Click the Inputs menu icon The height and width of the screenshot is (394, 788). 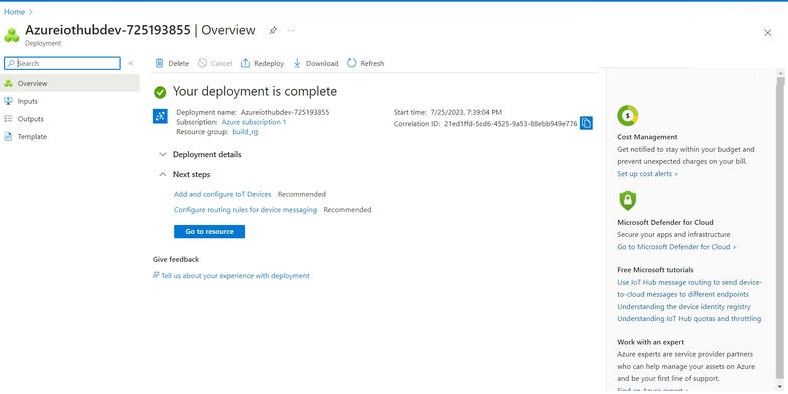[8, 101]
